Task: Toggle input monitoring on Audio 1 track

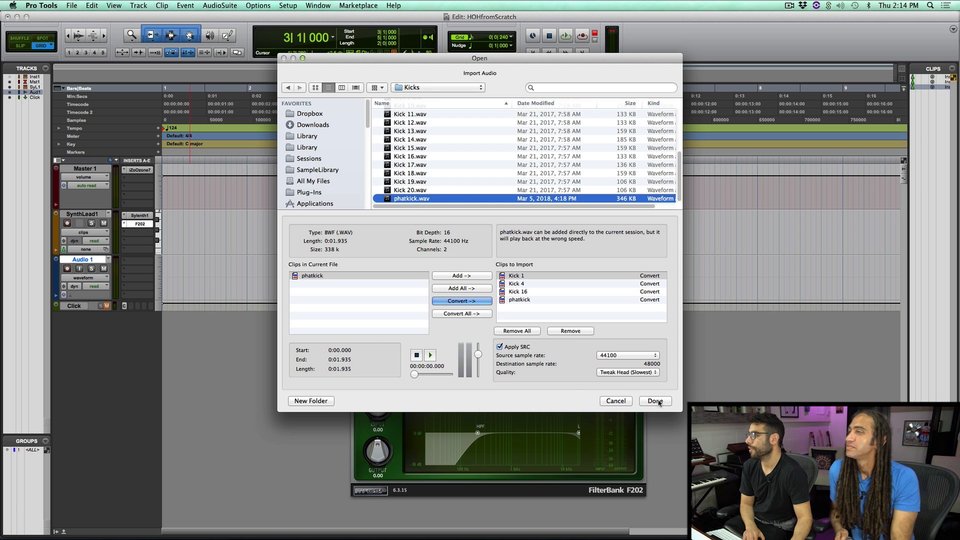Action: click(80, 268)
